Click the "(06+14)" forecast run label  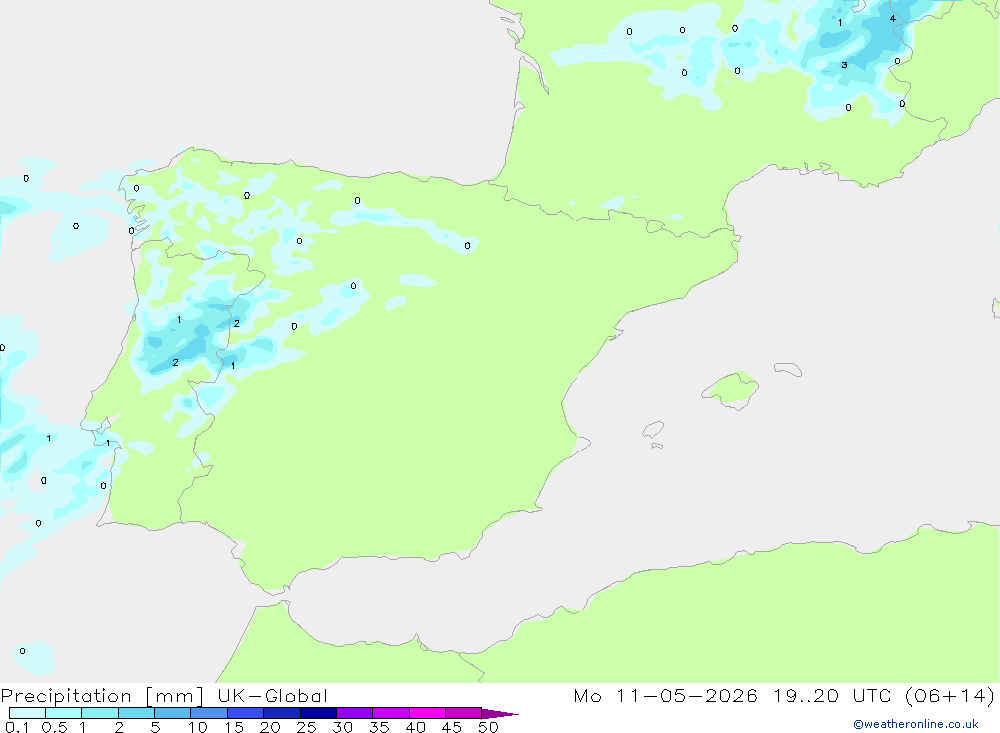950,695
